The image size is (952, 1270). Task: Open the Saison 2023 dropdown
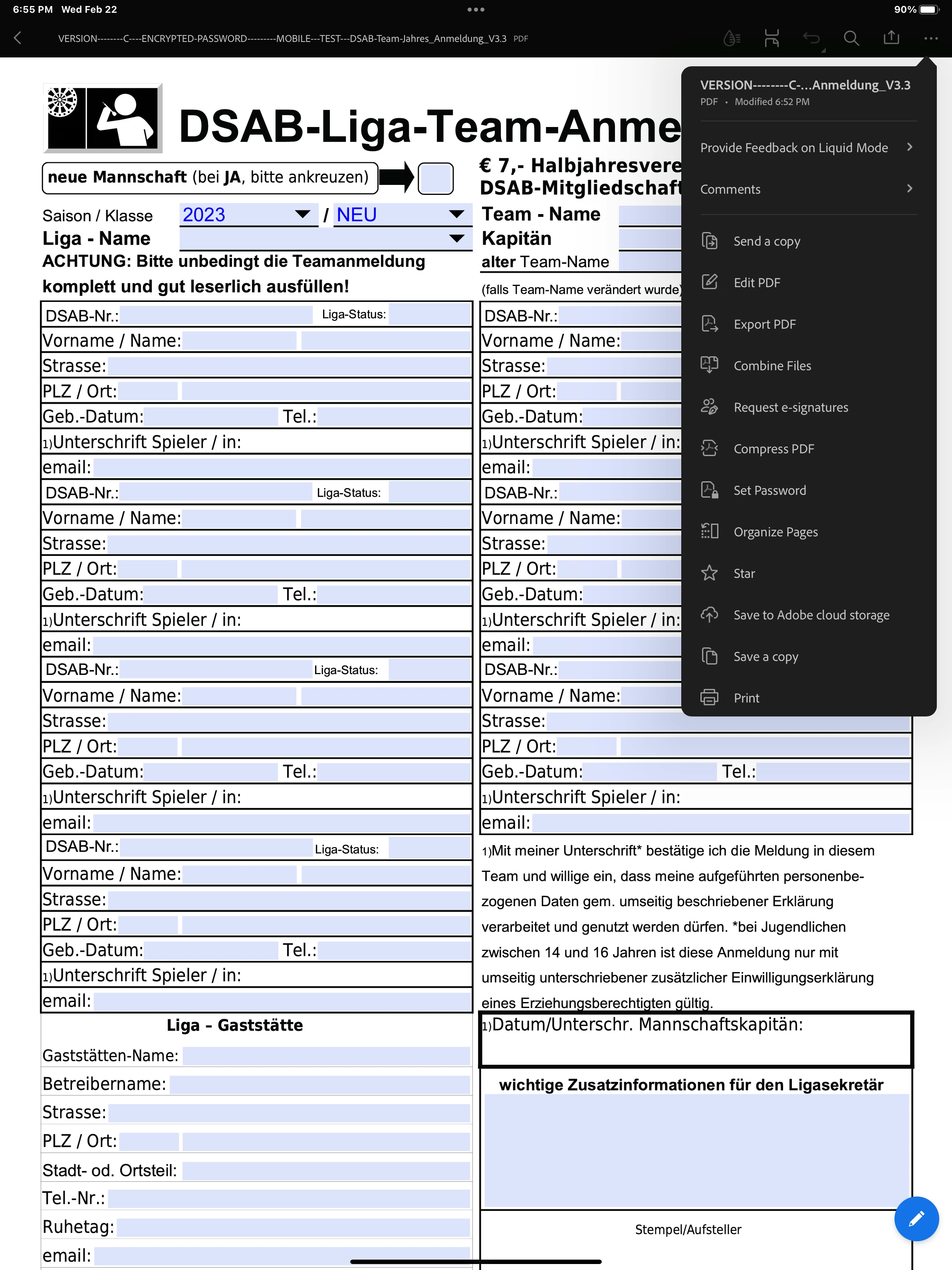click(249, 215)
